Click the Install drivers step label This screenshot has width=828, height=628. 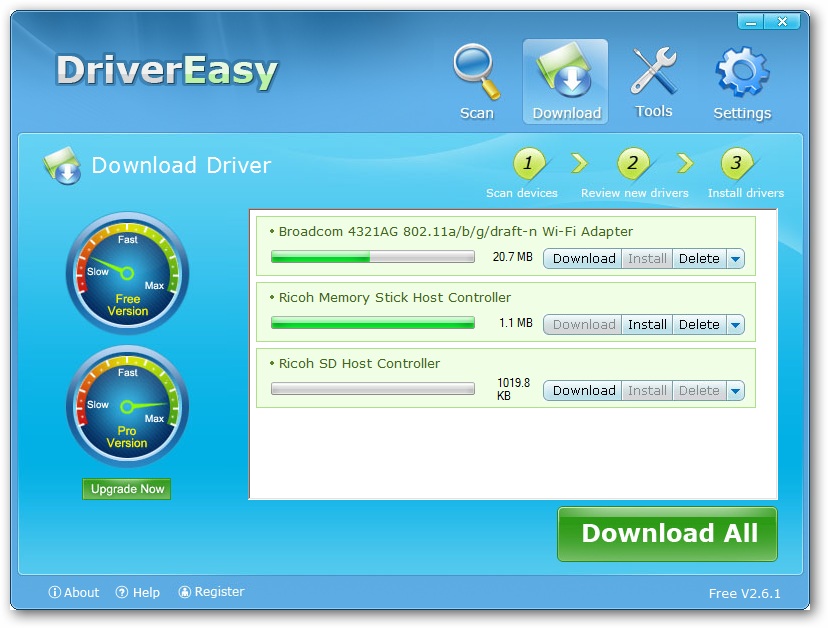tap(746, 193)
